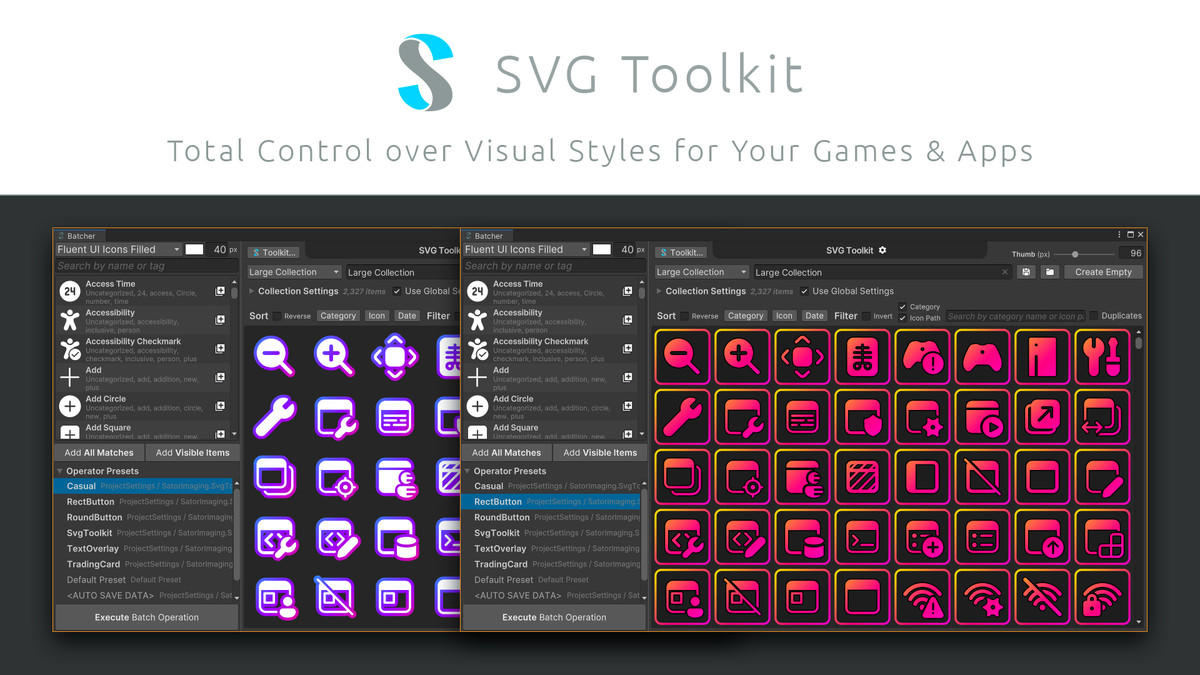Click white color swatch in right Batcher panel
This screenshot has width=1200, height=675.
[x=601, y=249]
